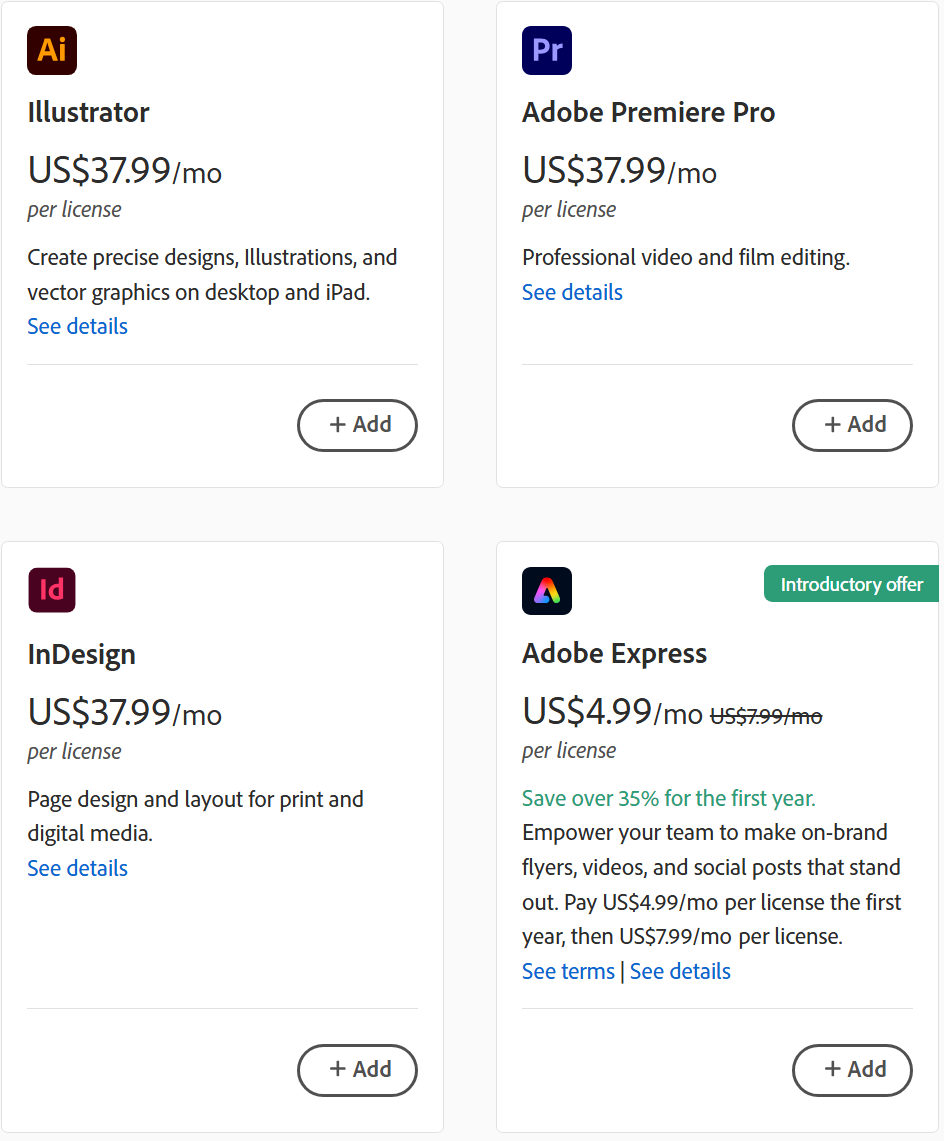Click the struck-through US$7.99/mo price
The height and width of the screenshot is (1141, 944).
766,716
